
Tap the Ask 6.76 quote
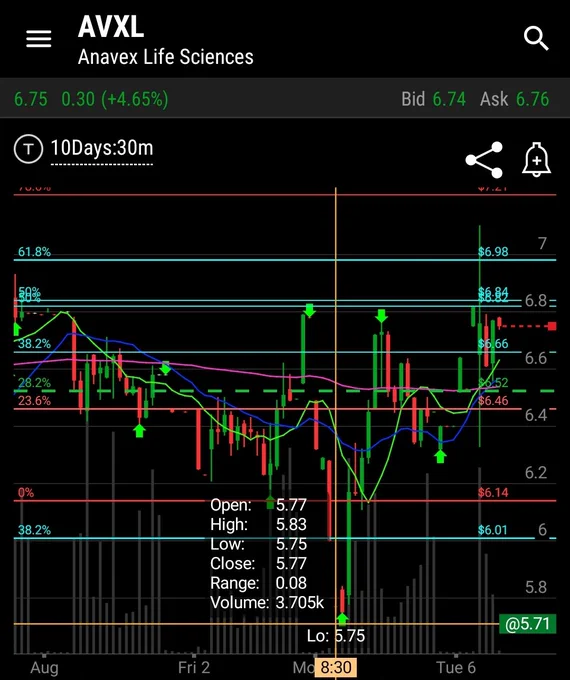coord(514,99)
